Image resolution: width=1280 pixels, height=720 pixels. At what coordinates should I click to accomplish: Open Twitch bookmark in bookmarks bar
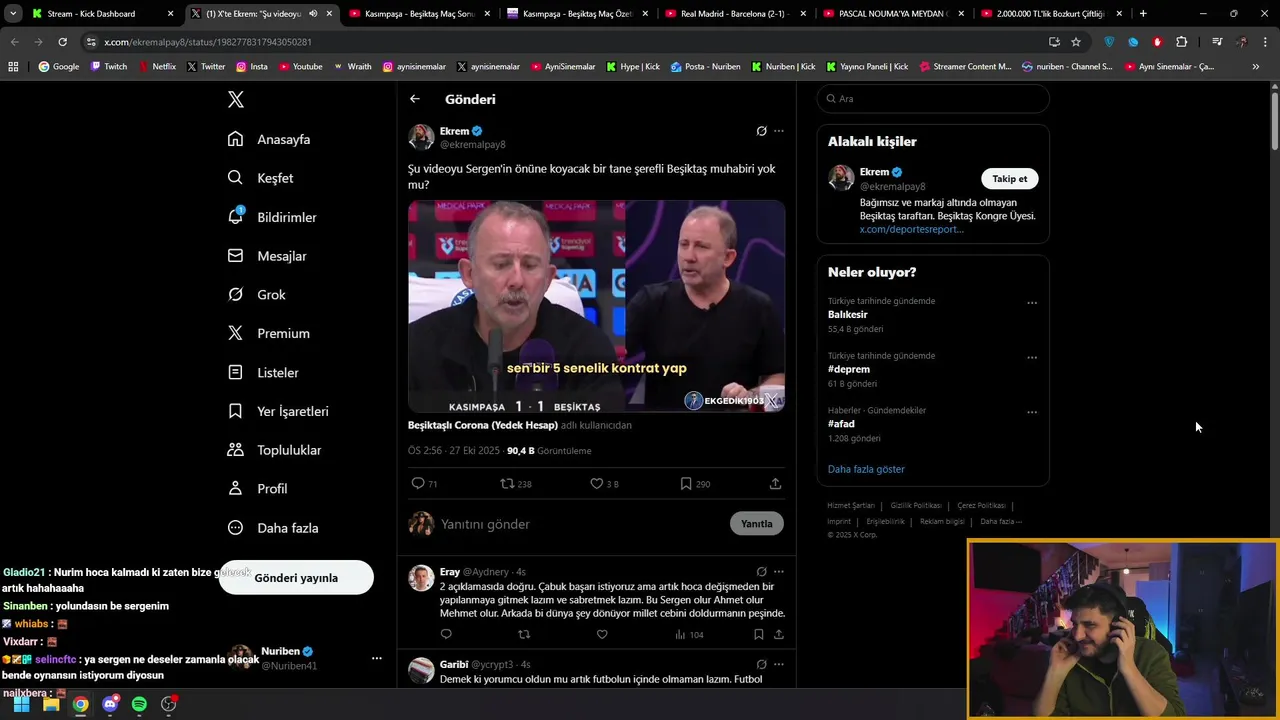tap(109, 67)
